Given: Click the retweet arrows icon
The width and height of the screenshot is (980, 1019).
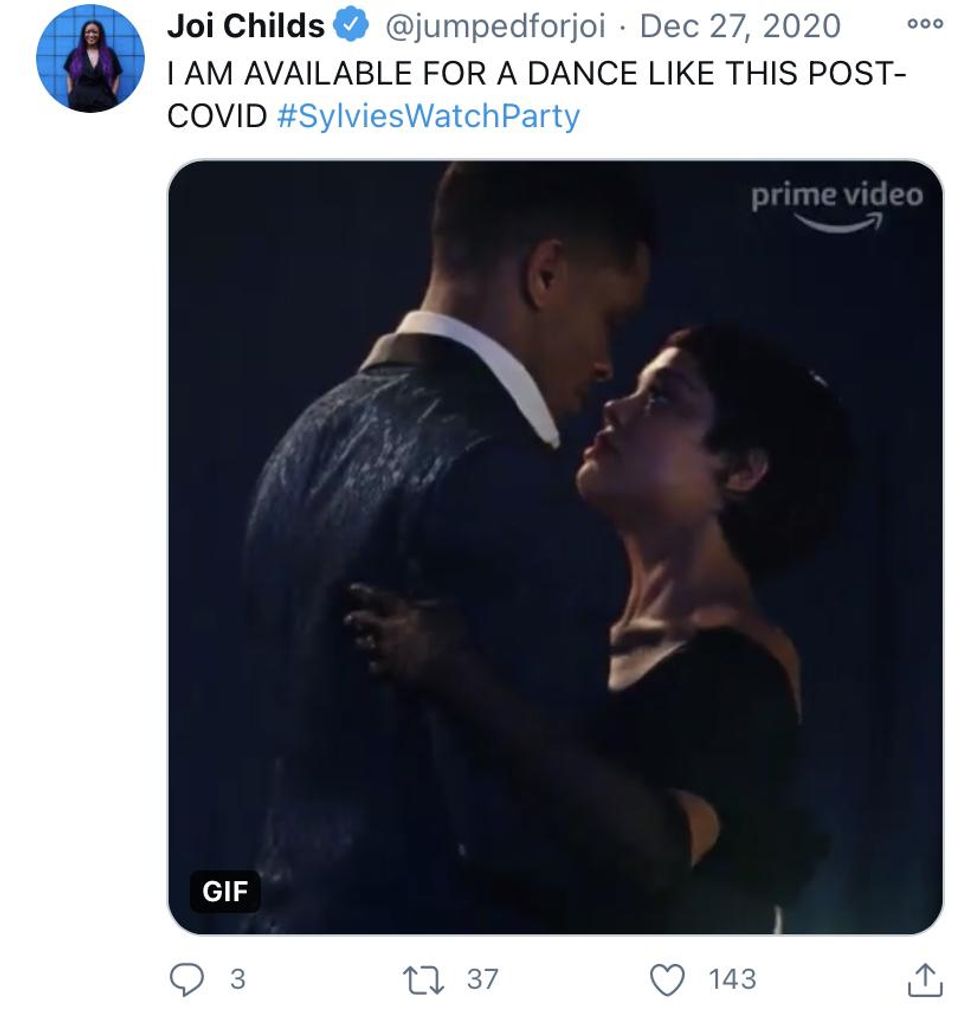Looking at the screenshot, I should pyautogui.click(x=431, y=978).
